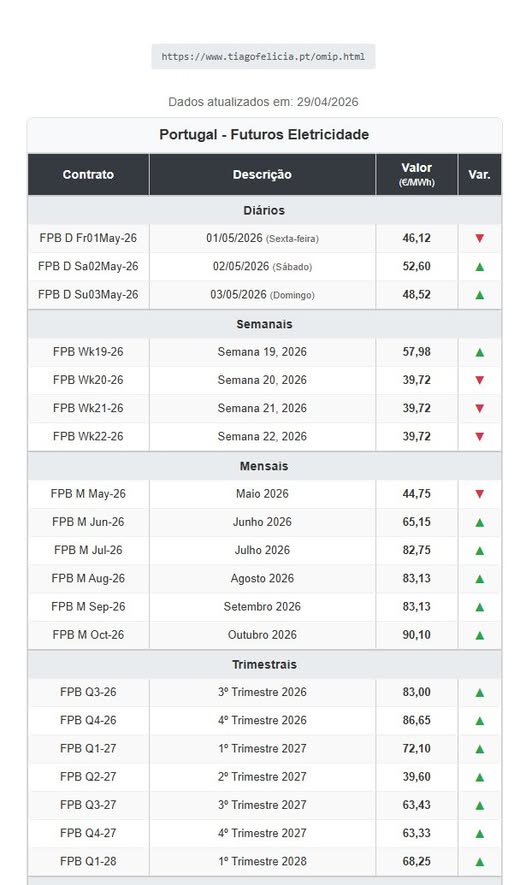Screen dimensions: 526x885
Task: Click the green up arrow for FPB D Sa02May-26
Action: tap(479, 266)
